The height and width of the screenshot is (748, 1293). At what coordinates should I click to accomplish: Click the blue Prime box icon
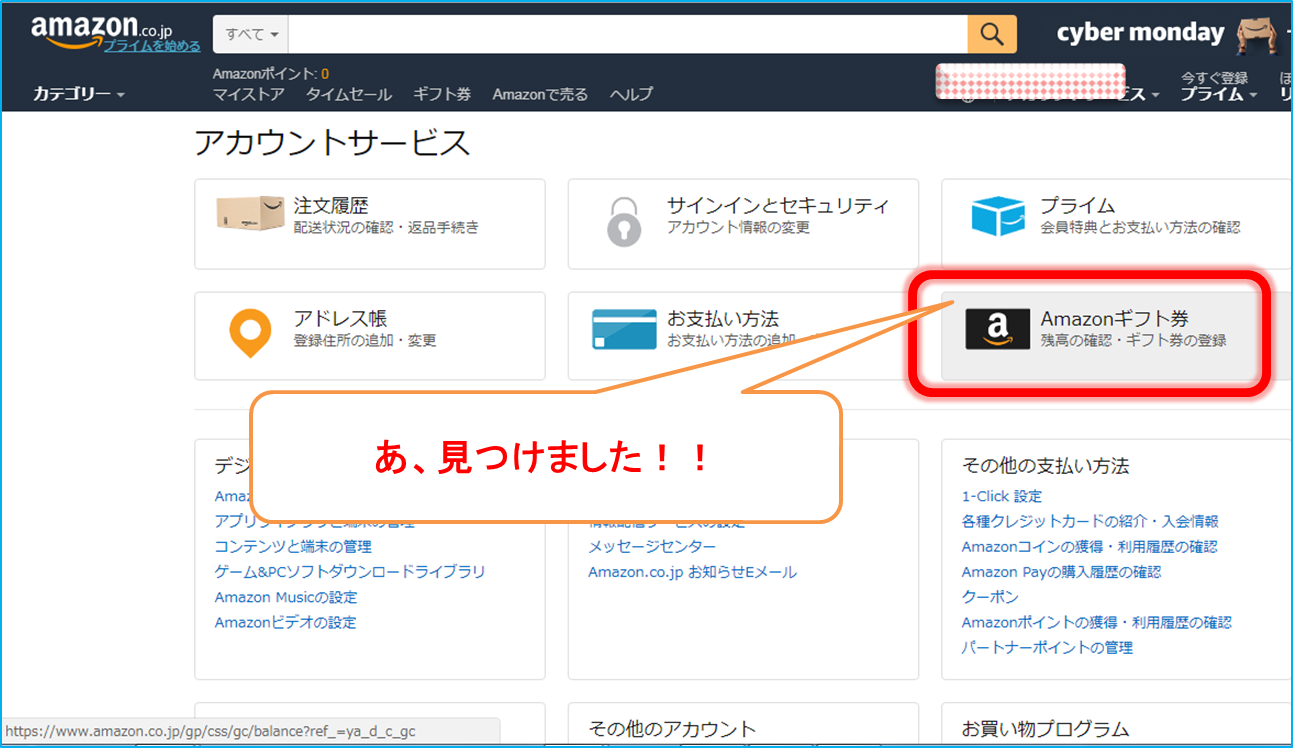coord(997,216)
